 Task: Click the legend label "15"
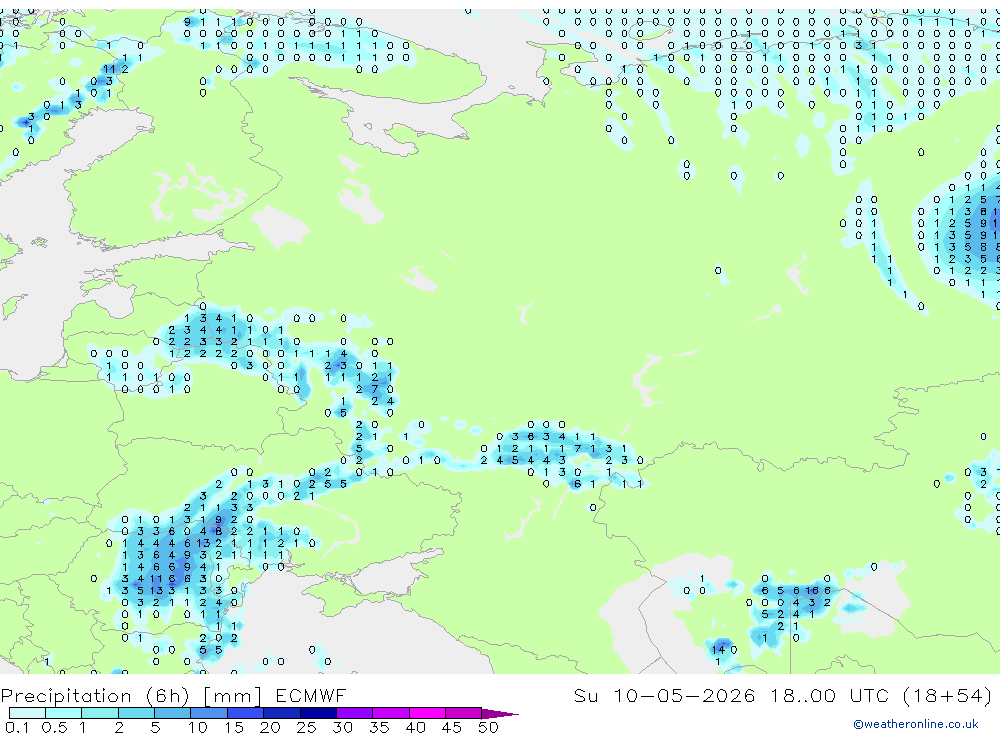(x=234, y=727)
